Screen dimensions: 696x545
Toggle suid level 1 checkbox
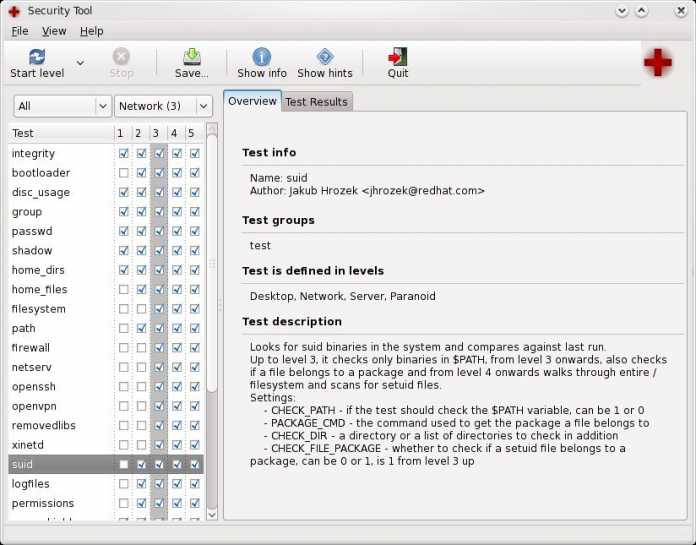[x=124, y=464]
